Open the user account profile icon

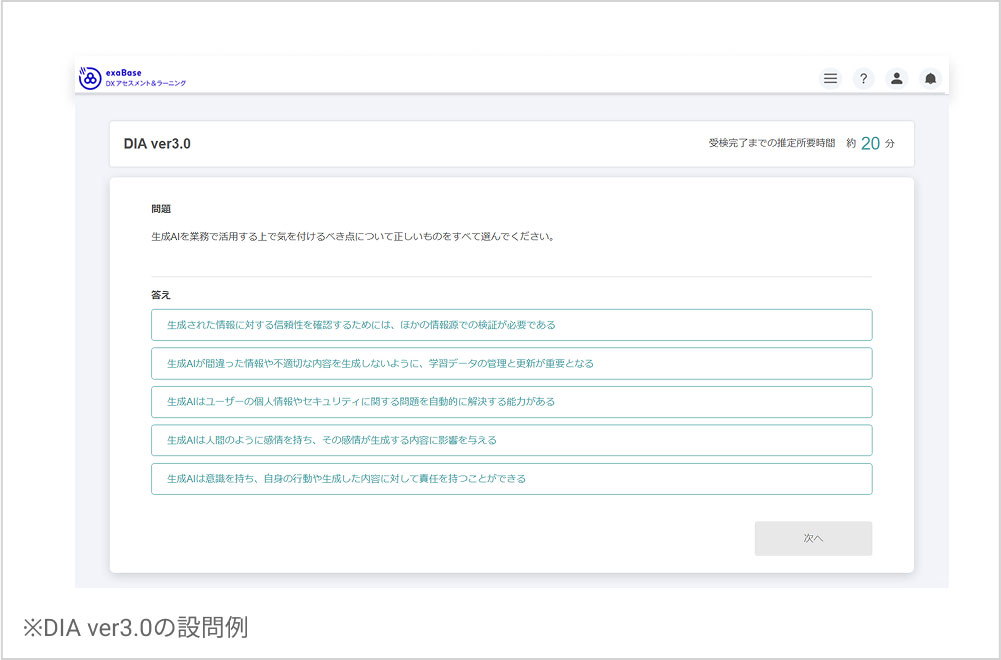897,78
